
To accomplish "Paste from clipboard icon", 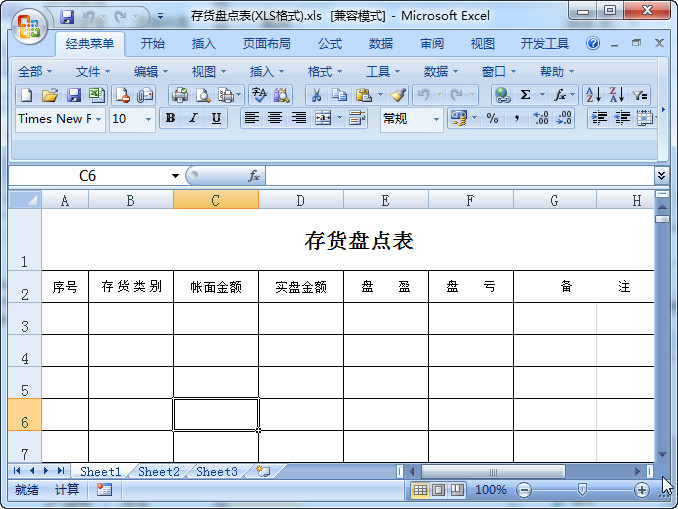I will pos(364,95).
